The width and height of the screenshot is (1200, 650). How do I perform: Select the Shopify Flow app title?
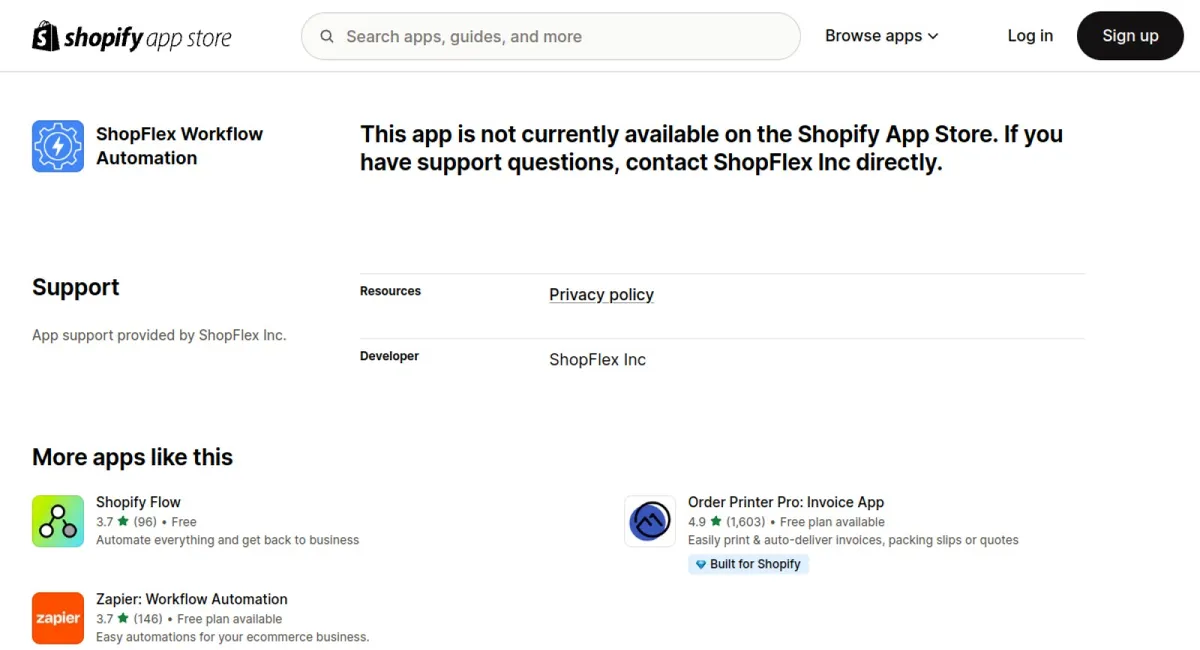click(x=138, y=501)
